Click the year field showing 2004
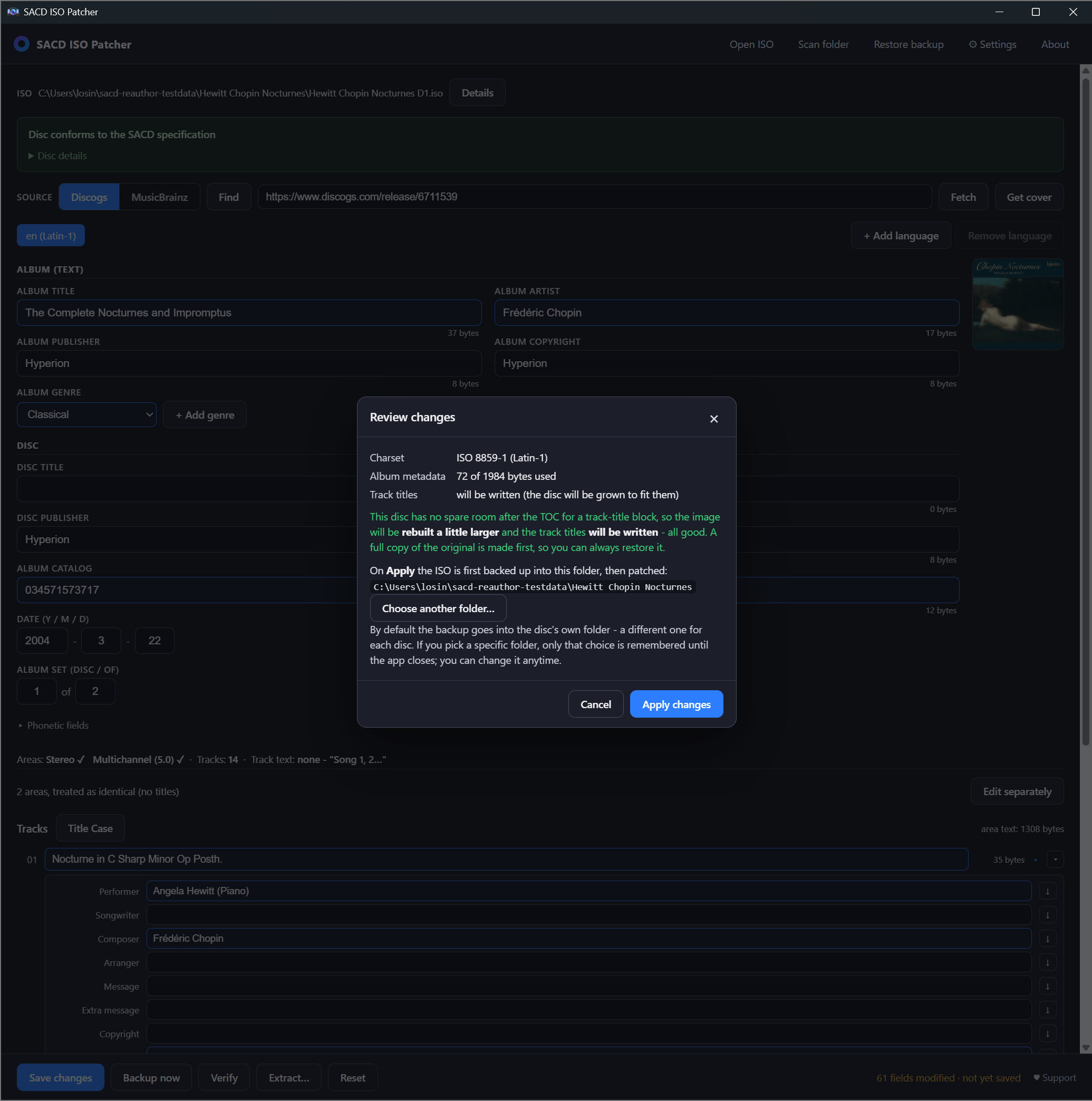Image resolution: width=1092 pixels, height=1101 pixels. click(42, 641)
